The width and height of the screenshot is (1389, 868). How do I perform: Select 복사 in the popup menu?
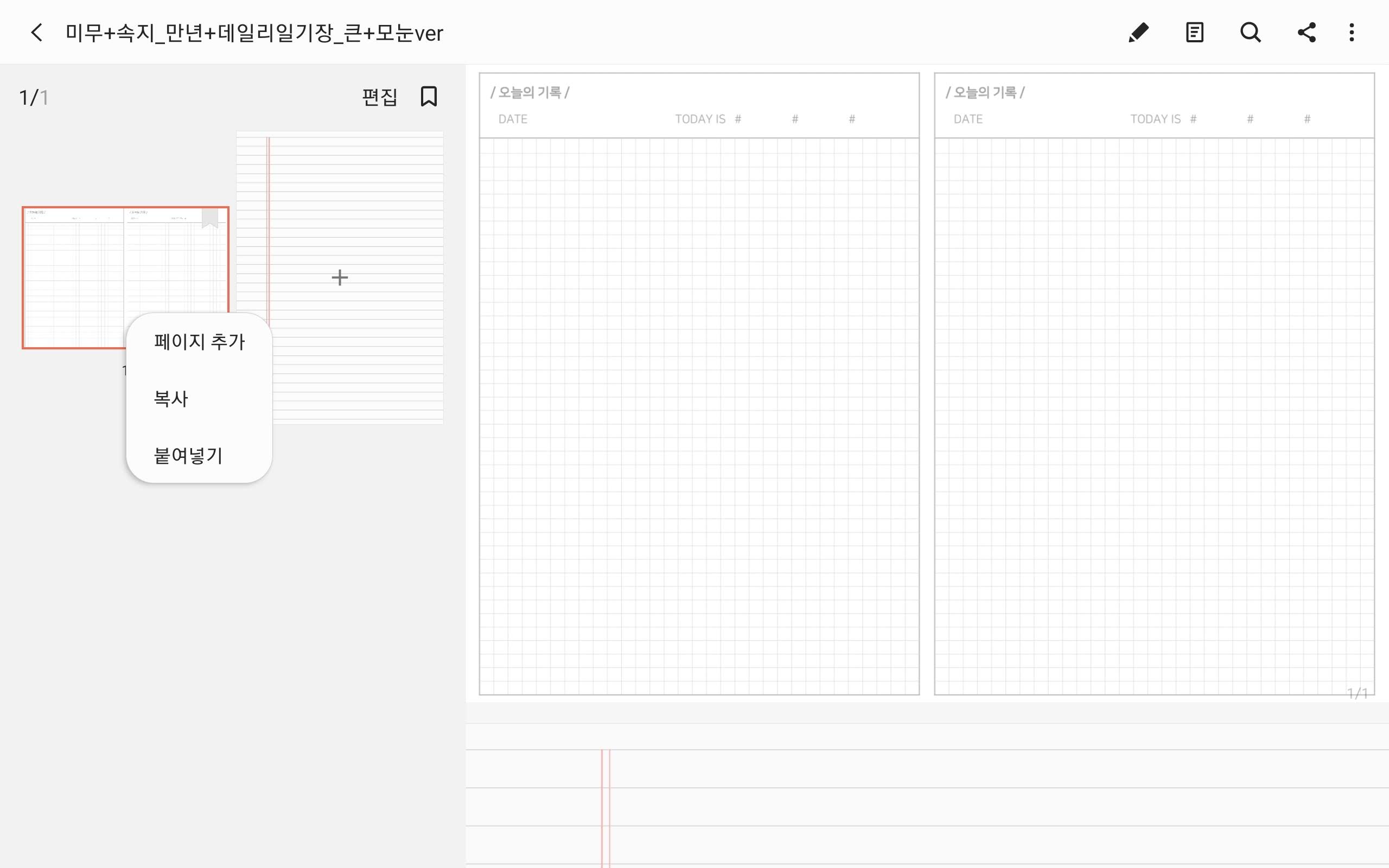(171, 398)
